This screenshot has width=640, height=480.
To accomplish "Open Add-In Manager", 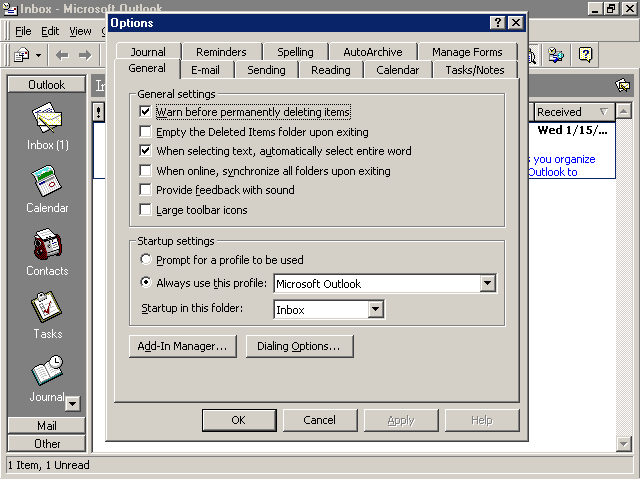I will 182,346.
